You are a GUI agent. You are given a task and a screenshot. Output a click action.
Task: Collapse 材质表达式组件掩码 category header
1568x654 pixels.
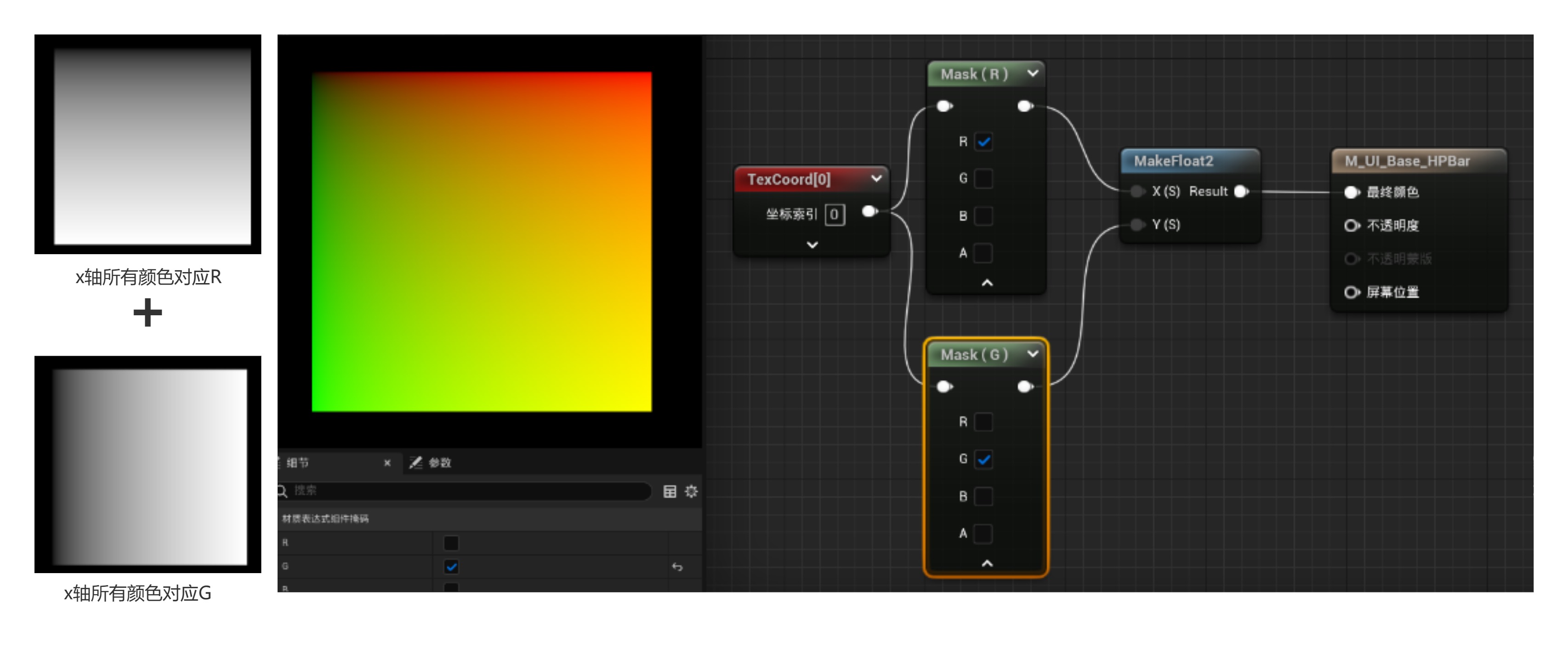pyautogui.click(x=490, y=519)
